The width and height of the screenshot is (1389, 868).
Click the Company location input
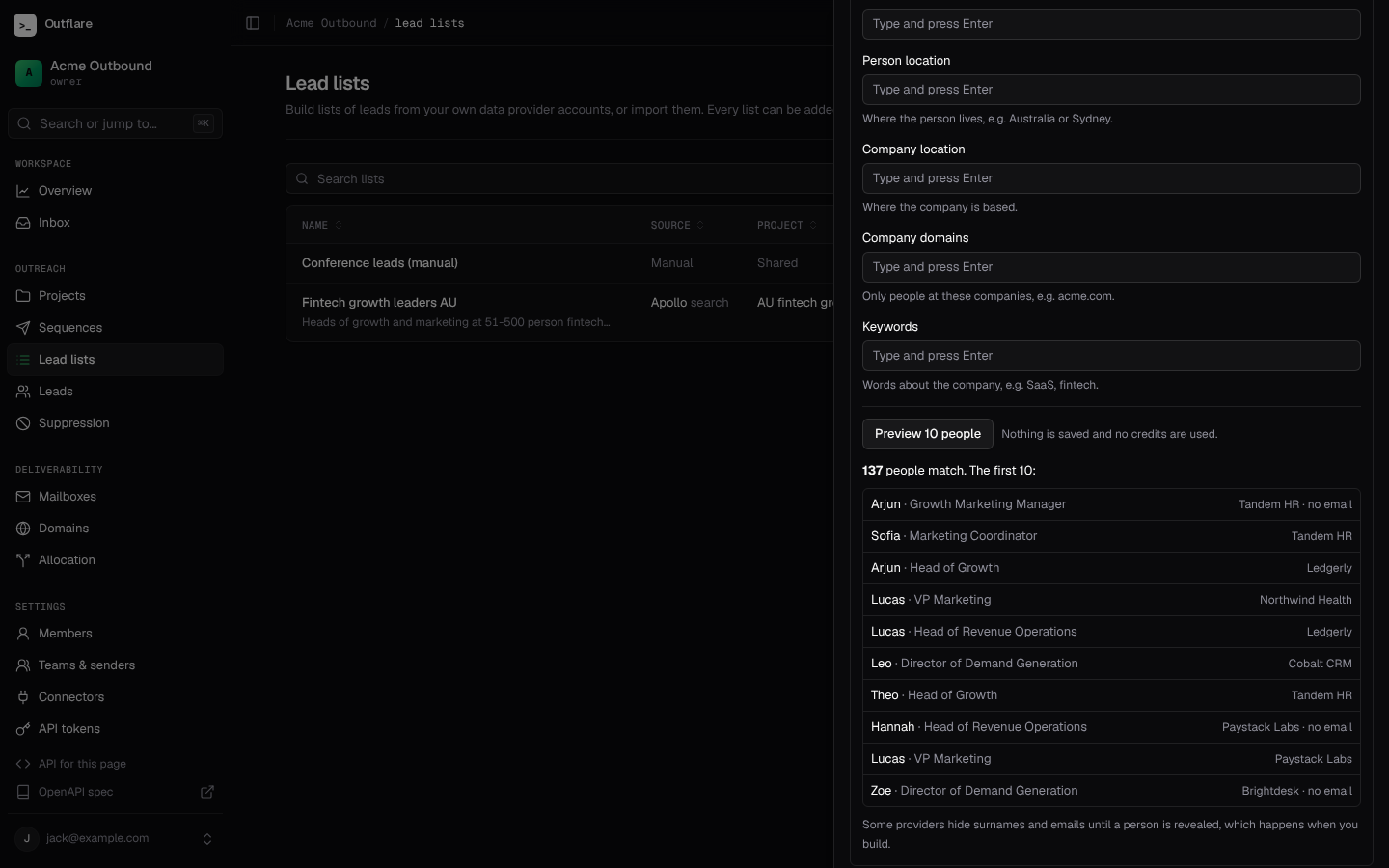point(1111,178)
